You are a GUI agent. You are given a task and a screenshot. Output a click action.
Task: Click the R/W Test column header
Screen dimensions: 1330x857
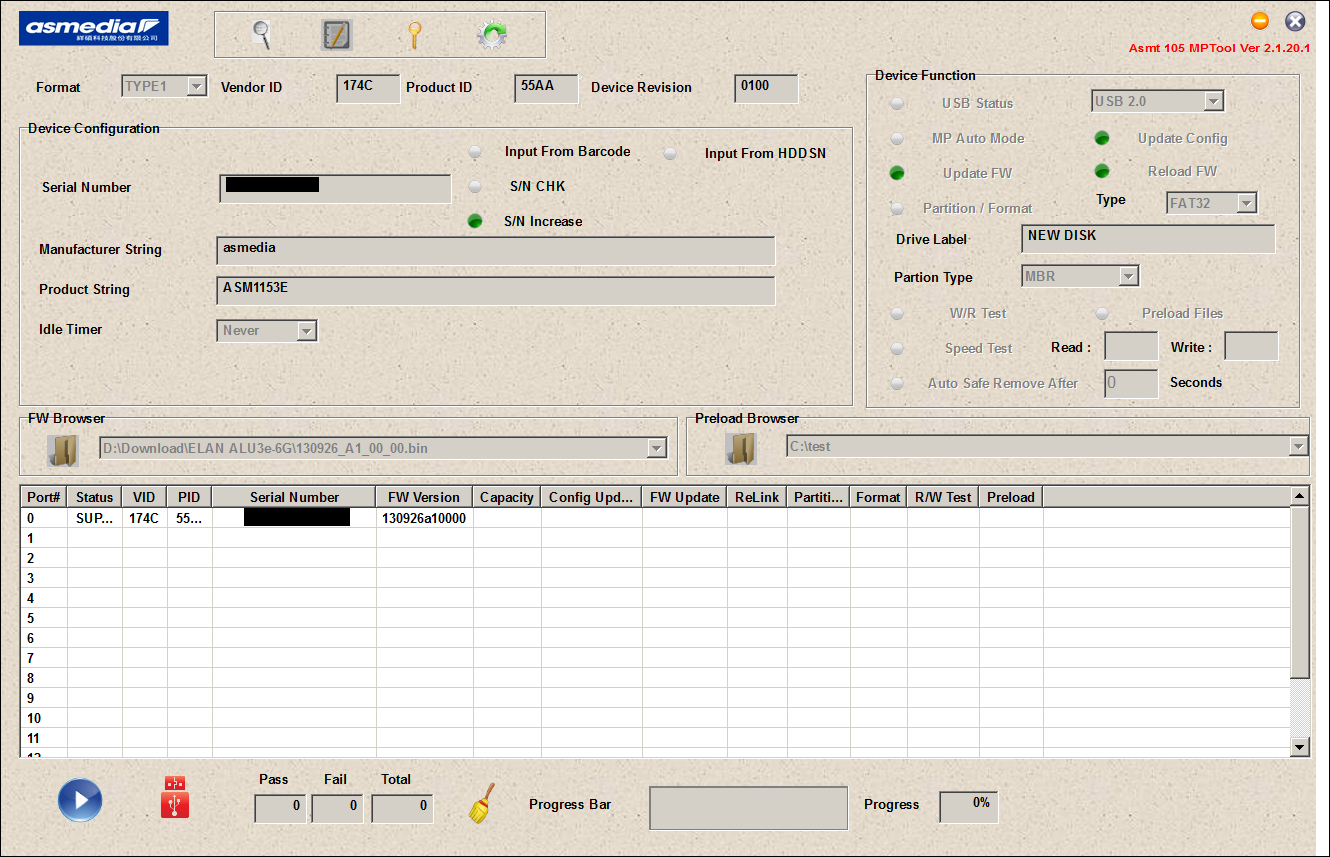[x=943, y=497]
